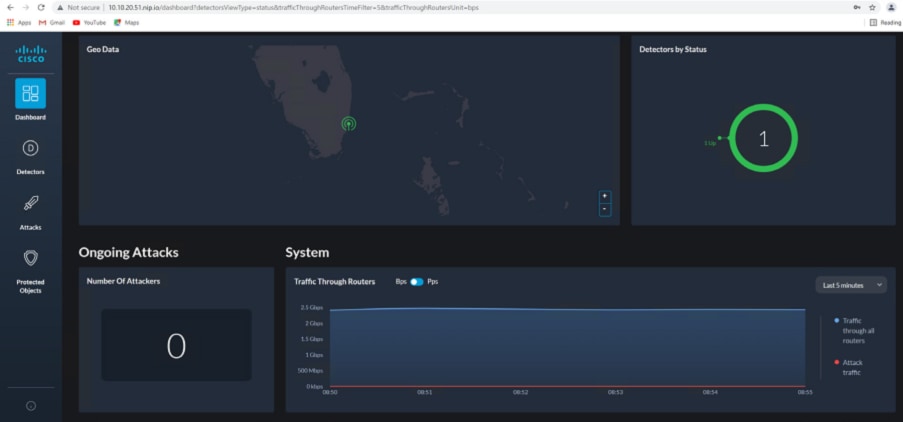Click the 'System' heading

pyautogui.click(x=308, y=253)
